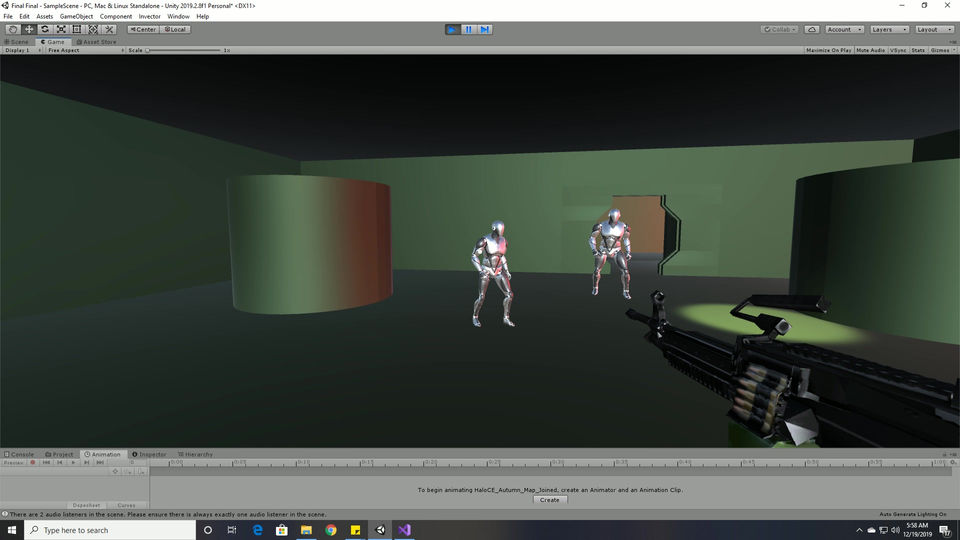The image size is (960, 540).
Task: Open Google Chrome from the taskbar
Action: [331, 530]
